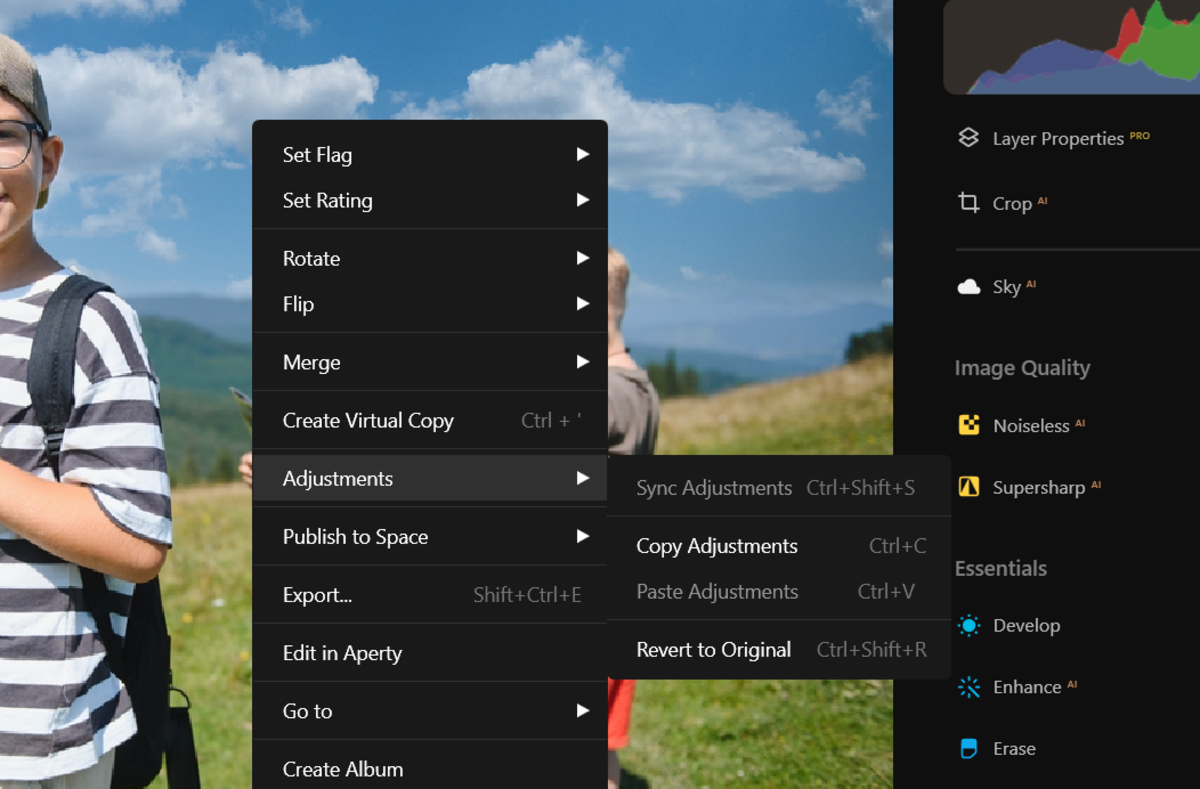Click the Enhance sparkle icon
Screen dimensions: 1200x789
968,687
